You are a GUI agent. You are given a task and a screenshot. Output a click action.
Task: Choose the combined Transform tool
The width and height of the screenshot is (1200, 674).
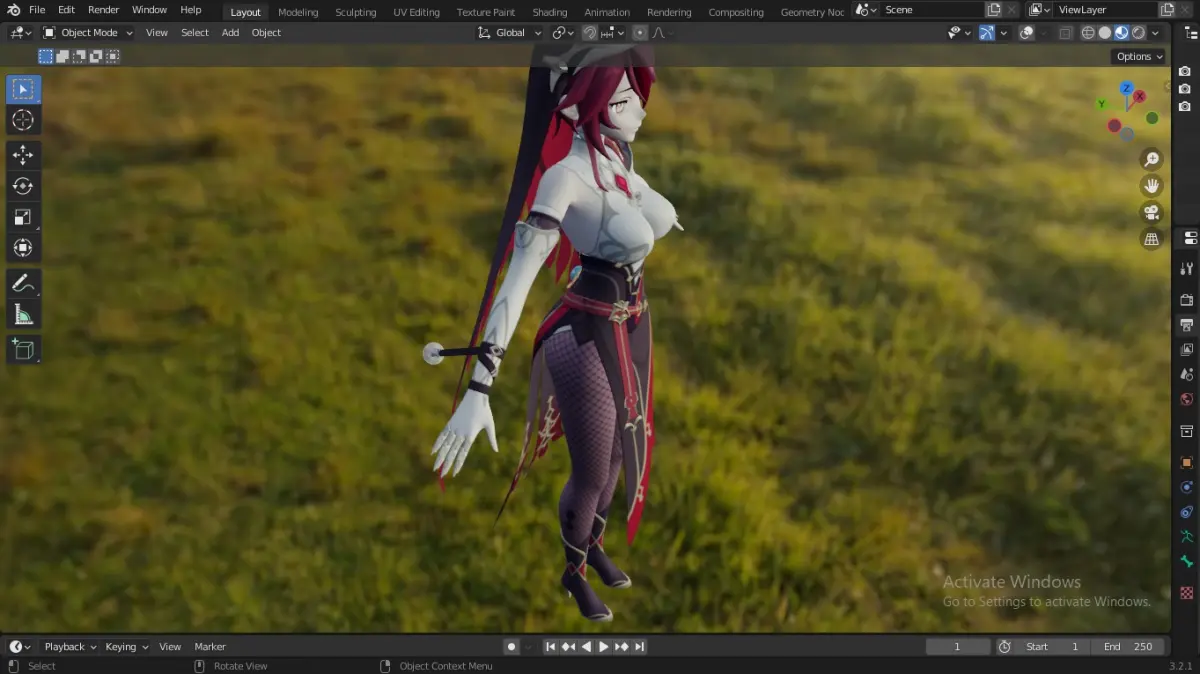click(x=23, y=248)
